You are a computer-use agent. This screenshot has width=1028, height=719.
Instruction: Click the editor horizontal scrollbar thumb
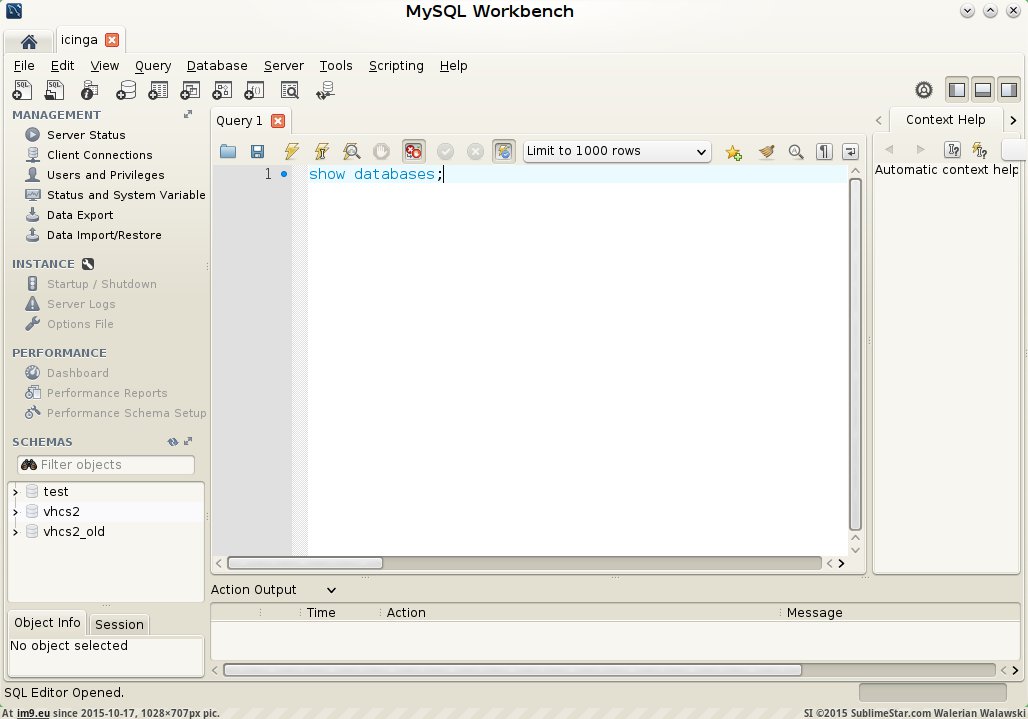[x=305, y=563]
